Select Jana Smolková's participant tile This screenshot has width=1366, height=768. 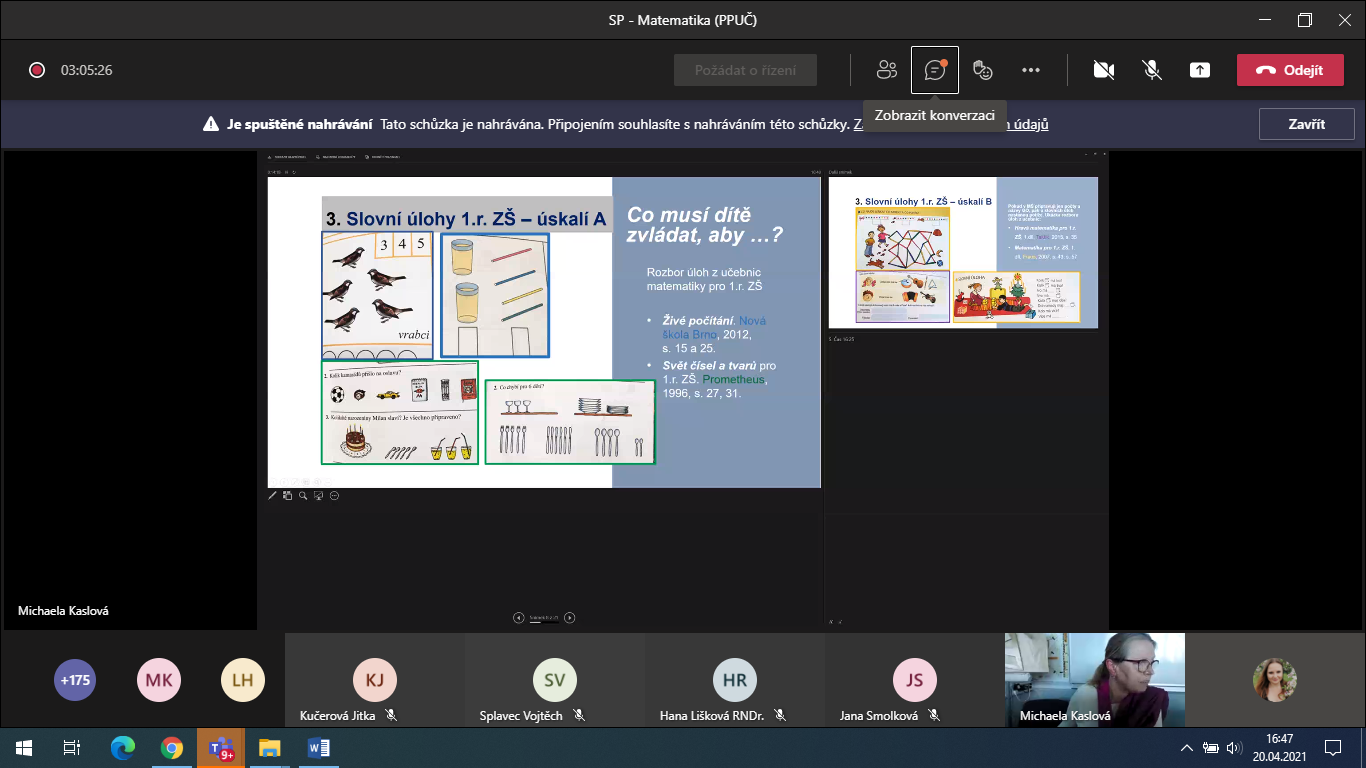[x=915, y=680]
